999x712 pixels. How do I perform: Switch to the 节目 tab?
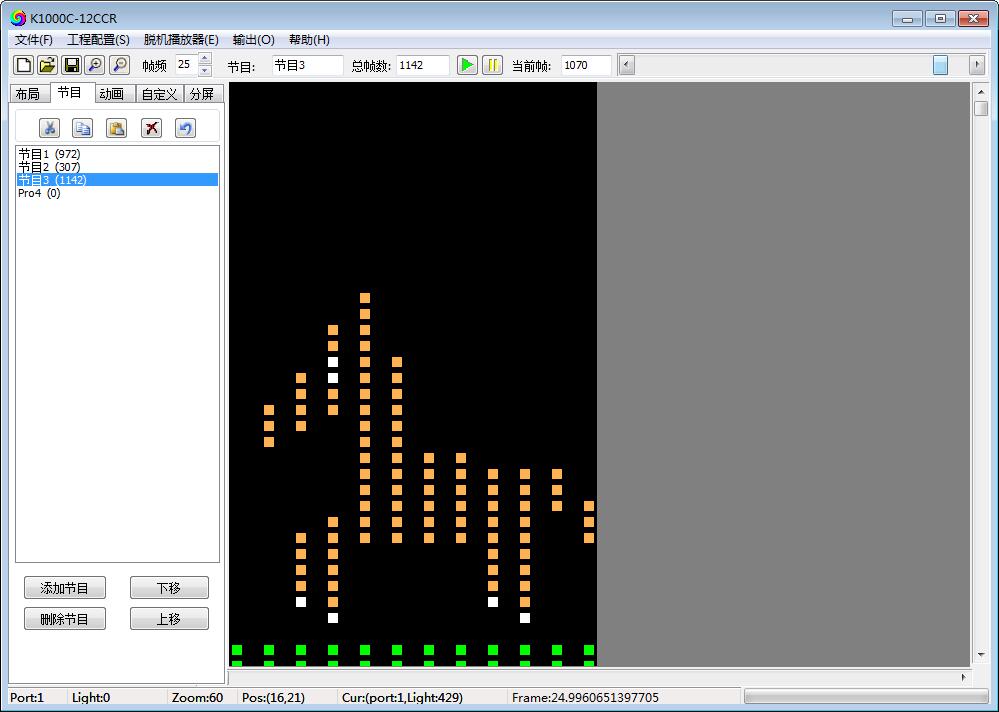71,92
